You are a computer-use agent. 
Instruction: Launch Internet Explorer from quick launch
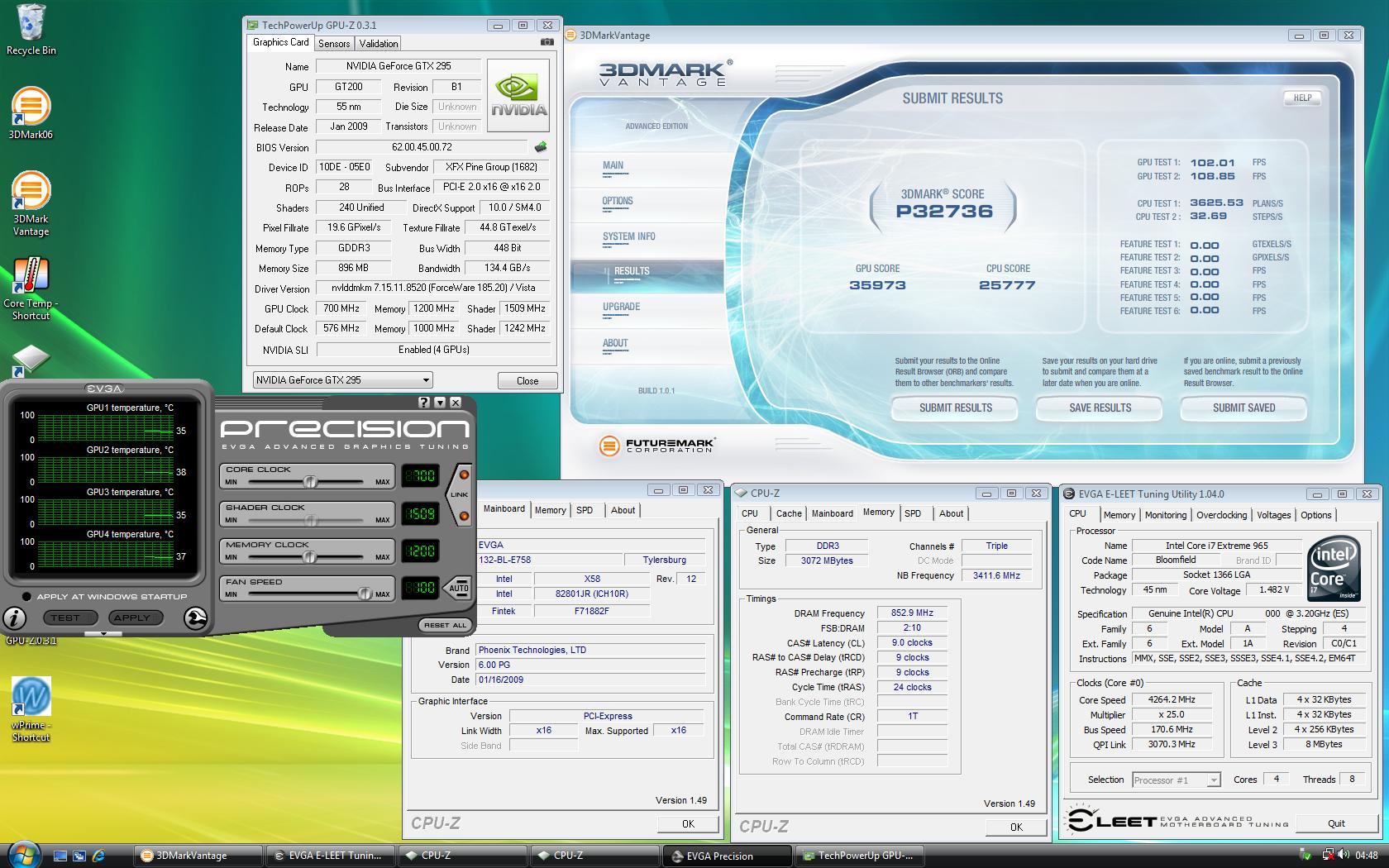click(x=98, y=856)
